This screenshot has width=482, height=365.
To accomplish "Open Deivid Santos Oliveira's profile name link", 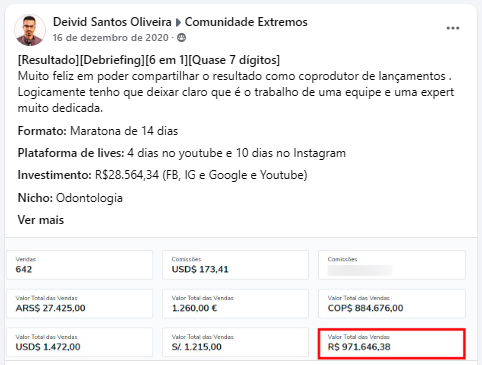I will click(112, 22).
